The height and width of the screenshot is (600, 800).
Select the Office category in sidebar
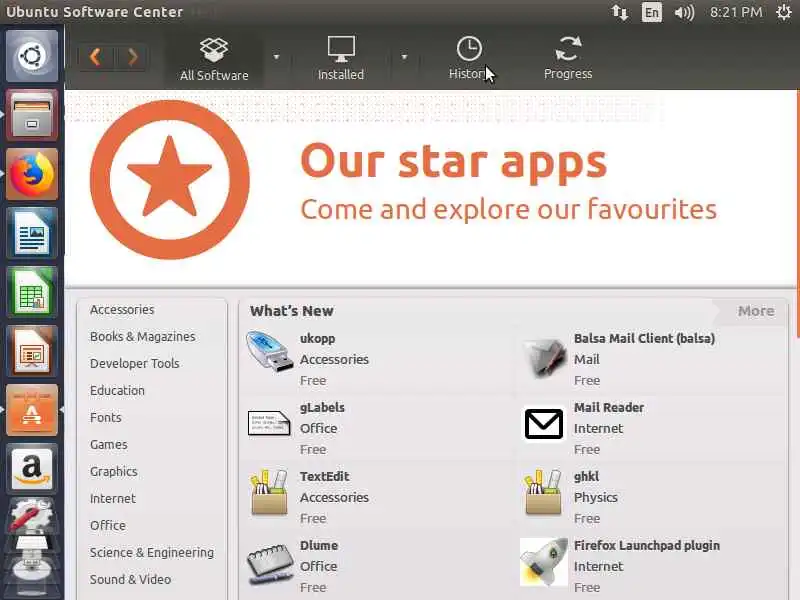coord(108,526)
